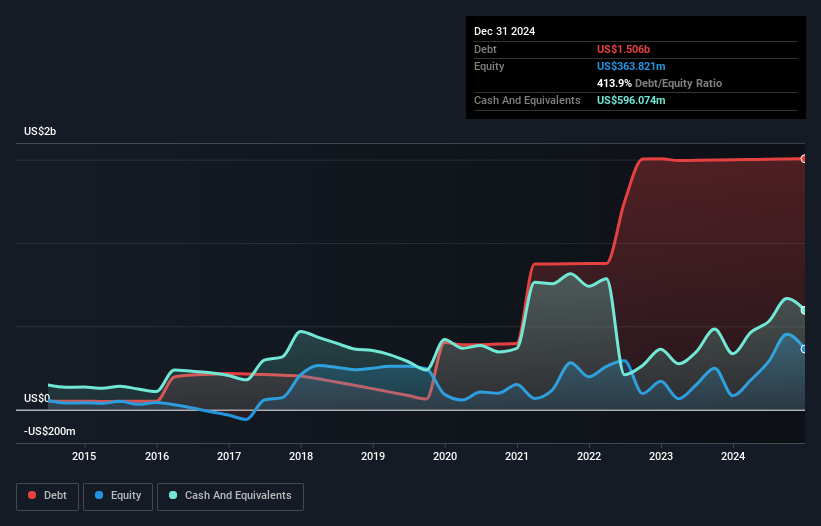The height and width of the screenshot is (526, 821).
Task: Select the Debt endpoint marker on chart
Action: pos(804,159)
